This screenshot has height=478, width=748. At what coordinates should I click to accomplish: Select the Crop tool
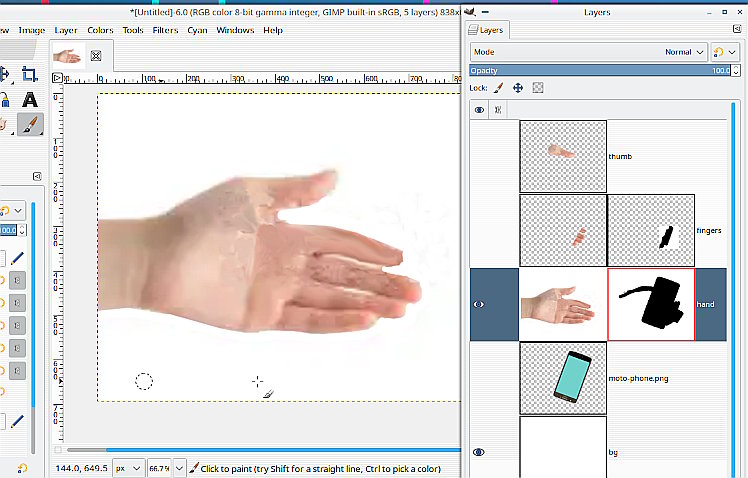tap(29, 74)
